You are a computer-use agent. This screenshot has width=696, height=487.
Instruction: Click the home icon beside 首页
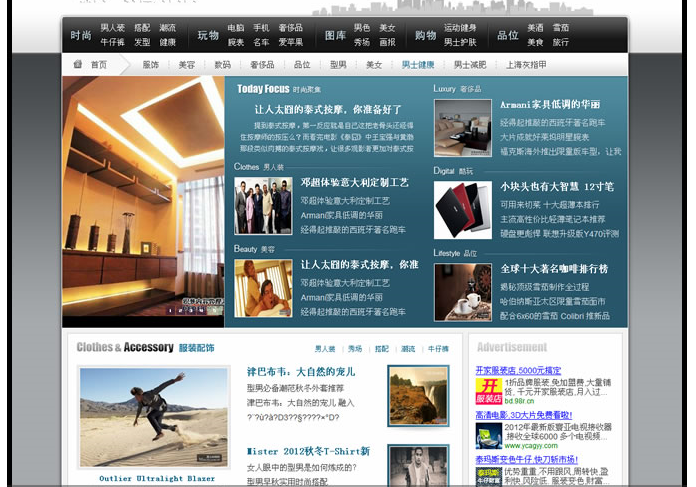[x=78, y=64]
